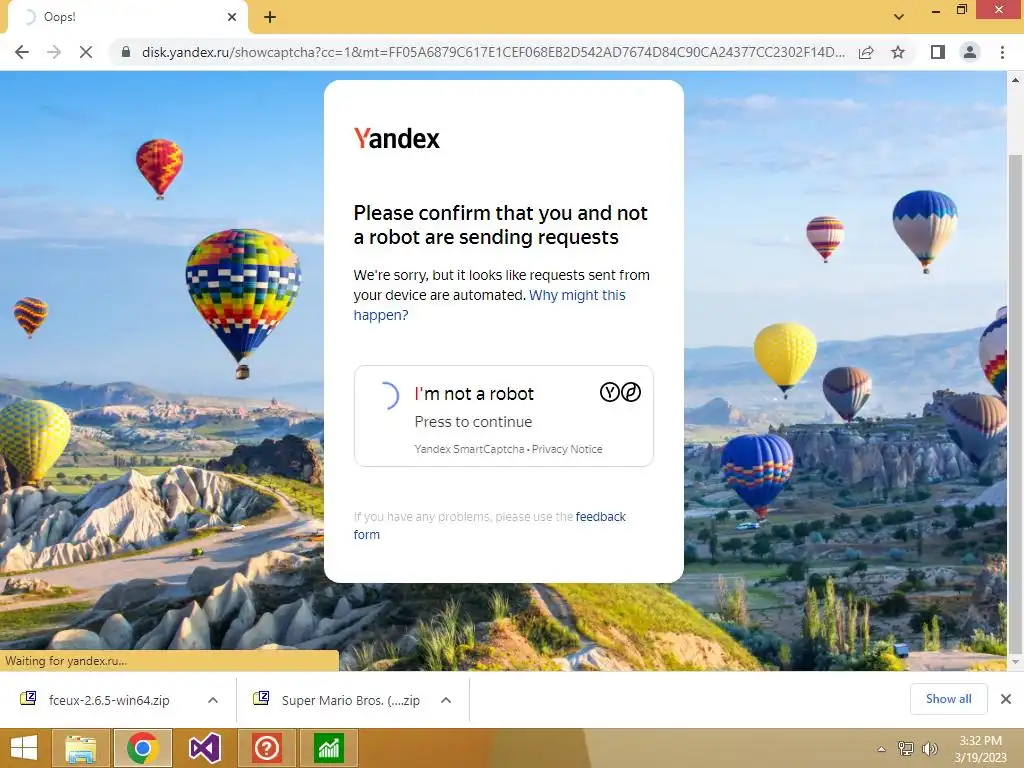Screen dimensions: 1024x768
Task: Open File Explorer from taskbar
Action: point(80,748)
